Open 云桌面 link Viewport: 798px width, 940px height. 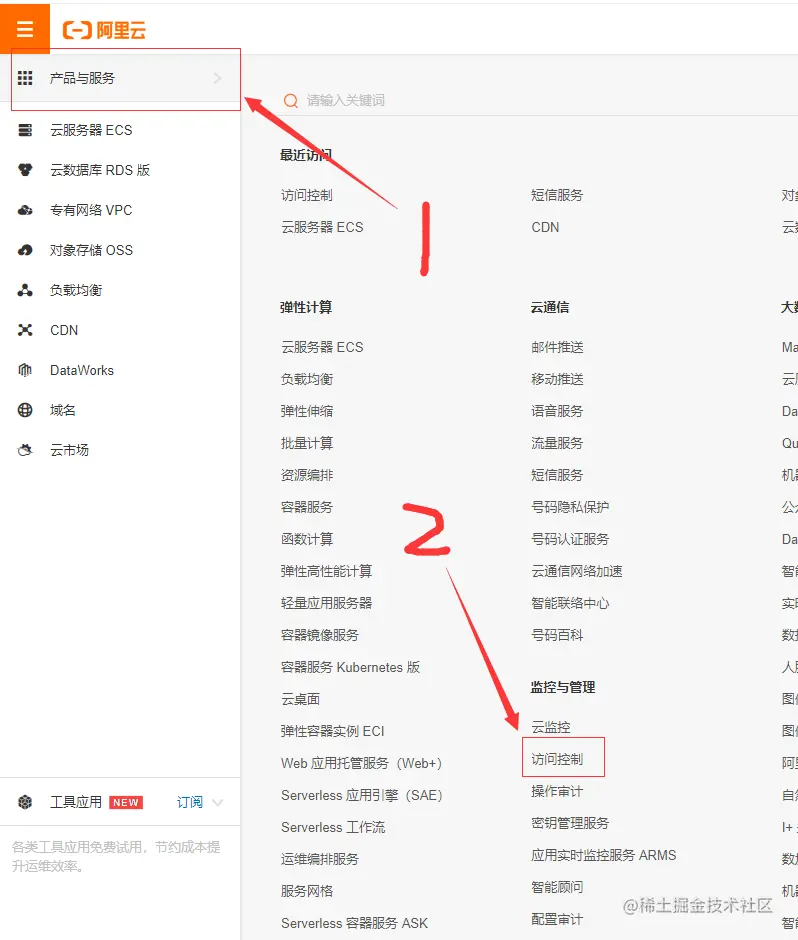[300, 699]
